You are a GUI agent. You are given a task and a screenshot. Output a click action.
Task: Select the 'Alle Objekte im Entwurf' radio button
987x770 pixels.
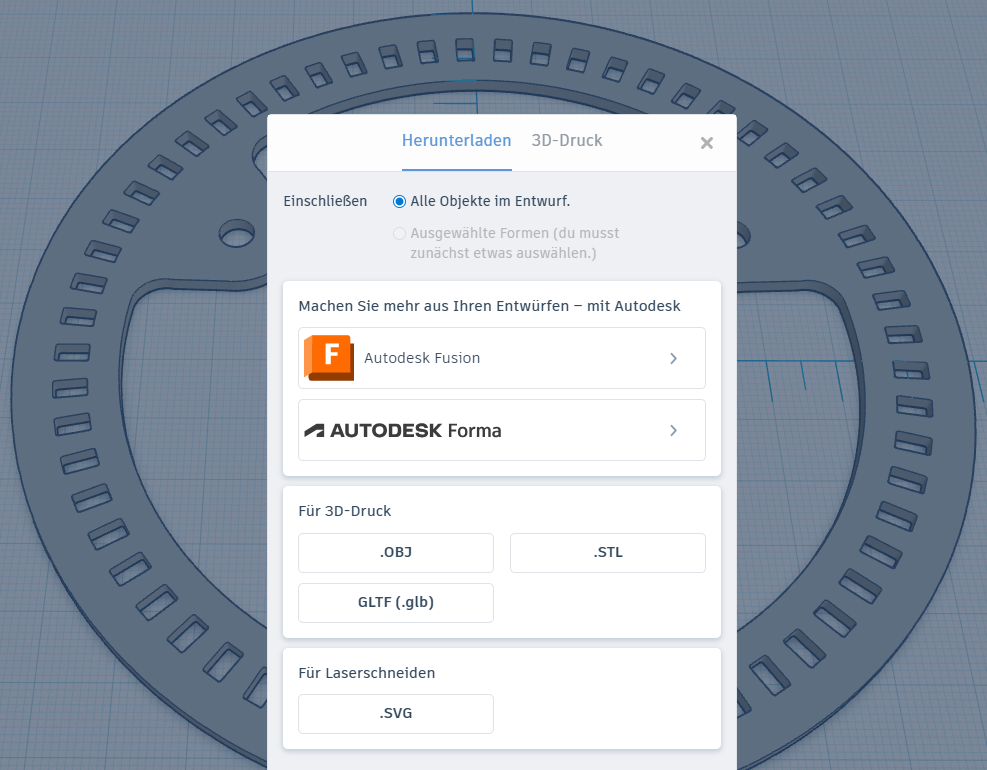point(400,201)
